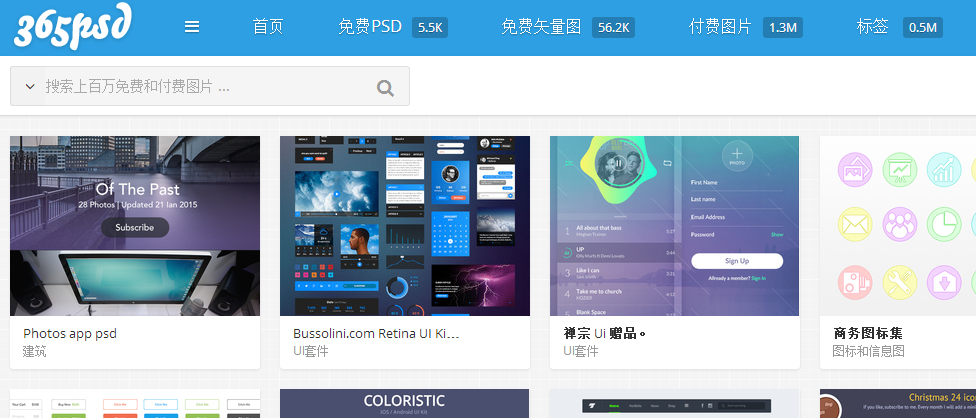Open Photos app psd thumbnail
Viewport: 976px width, 418px height.
click(135, 226)
